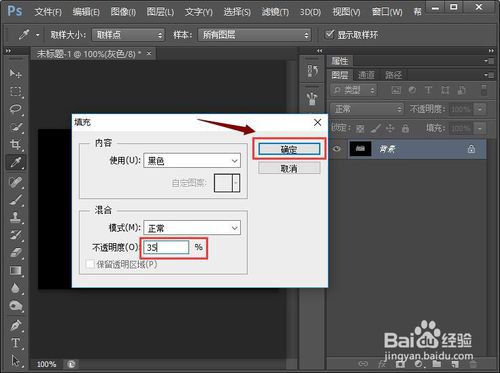Hide the 背景 layer with the eye icon
This screenshot has height=373, width=500.
[337, 149]
